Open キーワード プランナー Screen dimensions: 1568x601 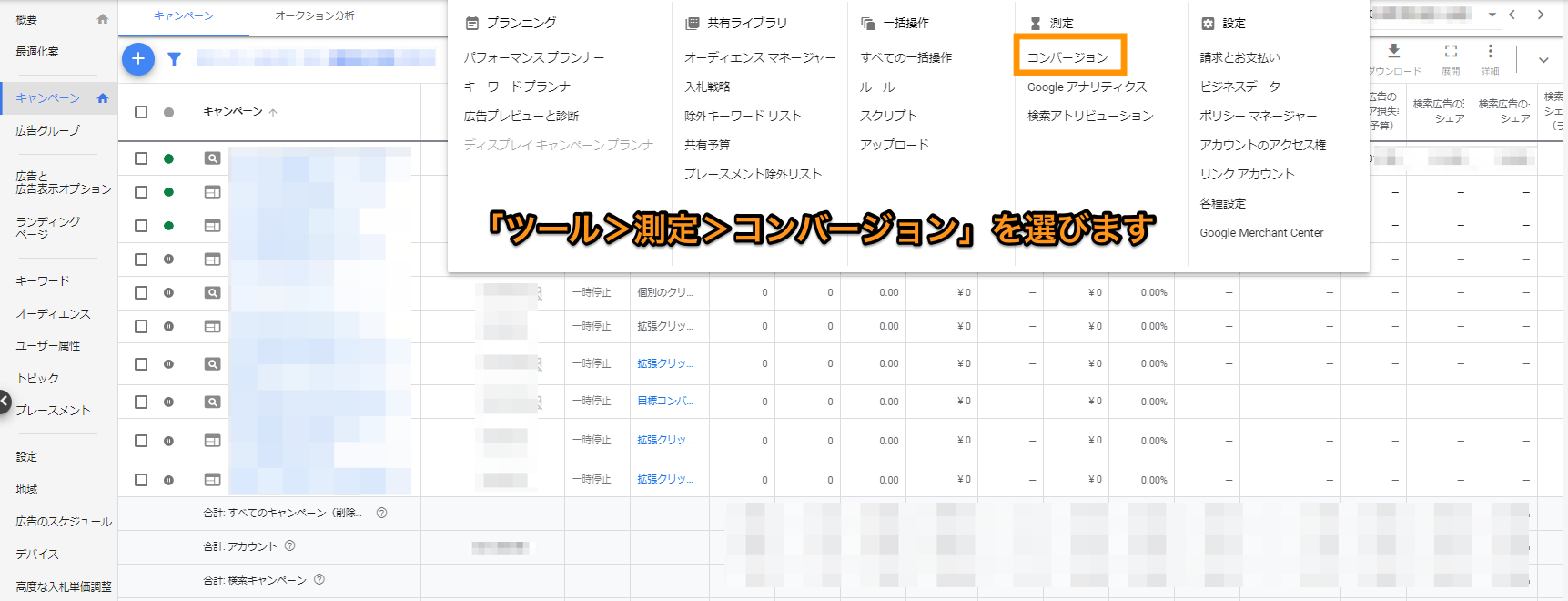[x=522, y=87]
